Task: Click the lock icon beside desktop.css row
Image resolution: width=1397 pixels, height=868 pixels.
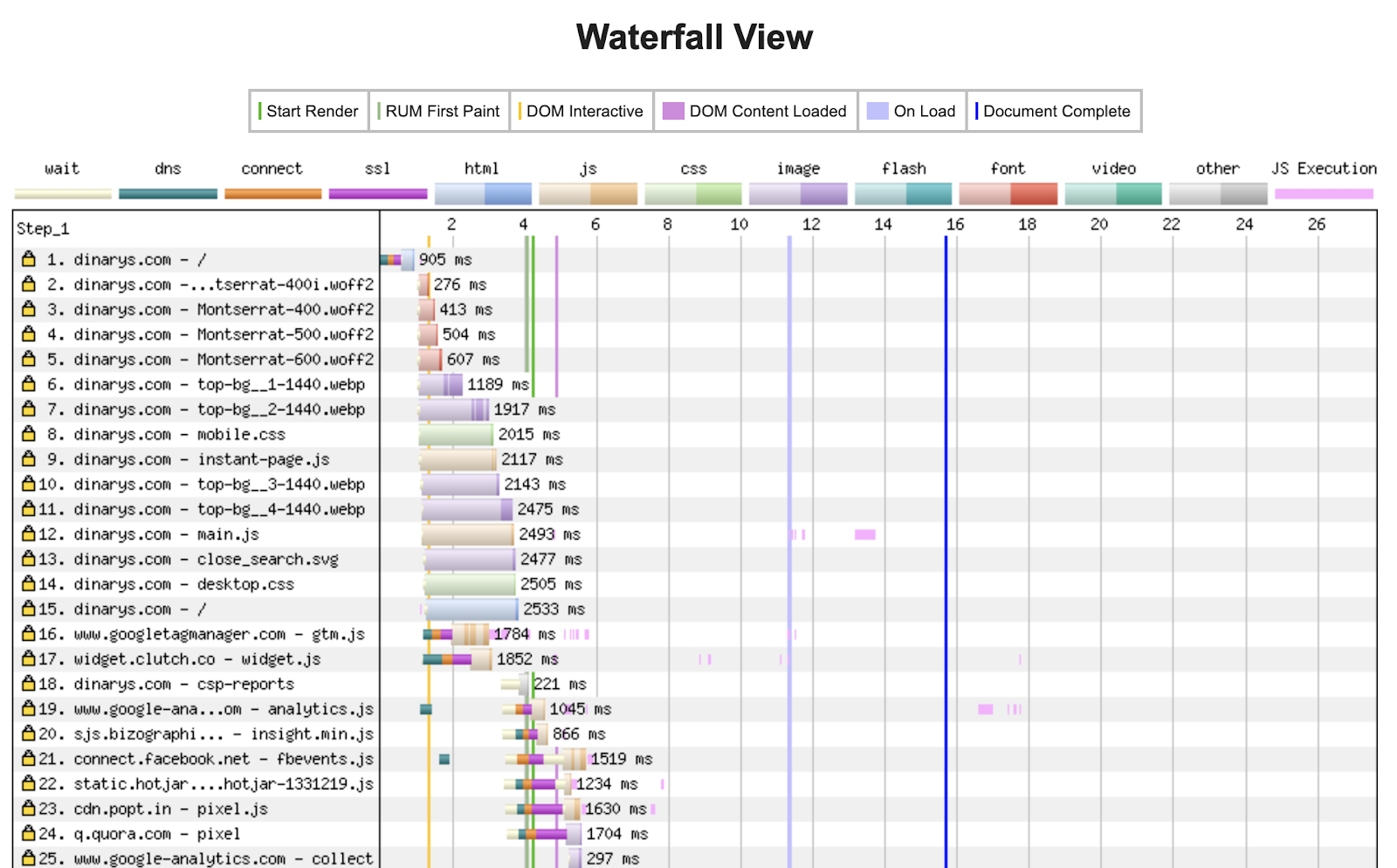Action: [29, 583]
